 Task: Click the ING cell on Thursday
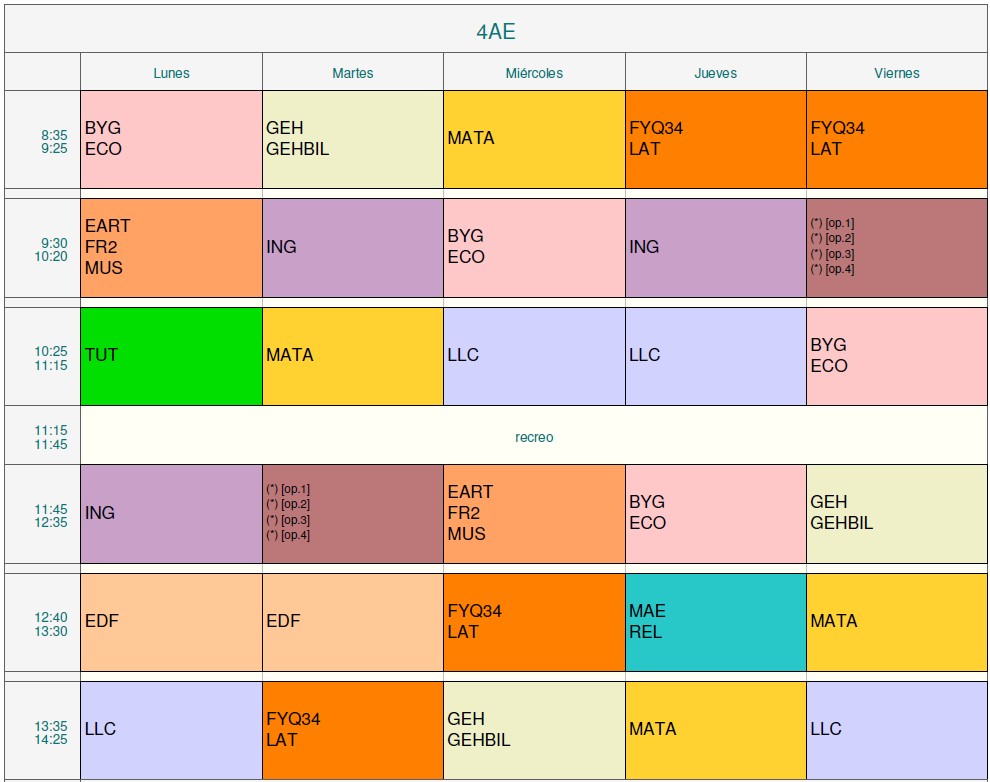pos(715,247)
